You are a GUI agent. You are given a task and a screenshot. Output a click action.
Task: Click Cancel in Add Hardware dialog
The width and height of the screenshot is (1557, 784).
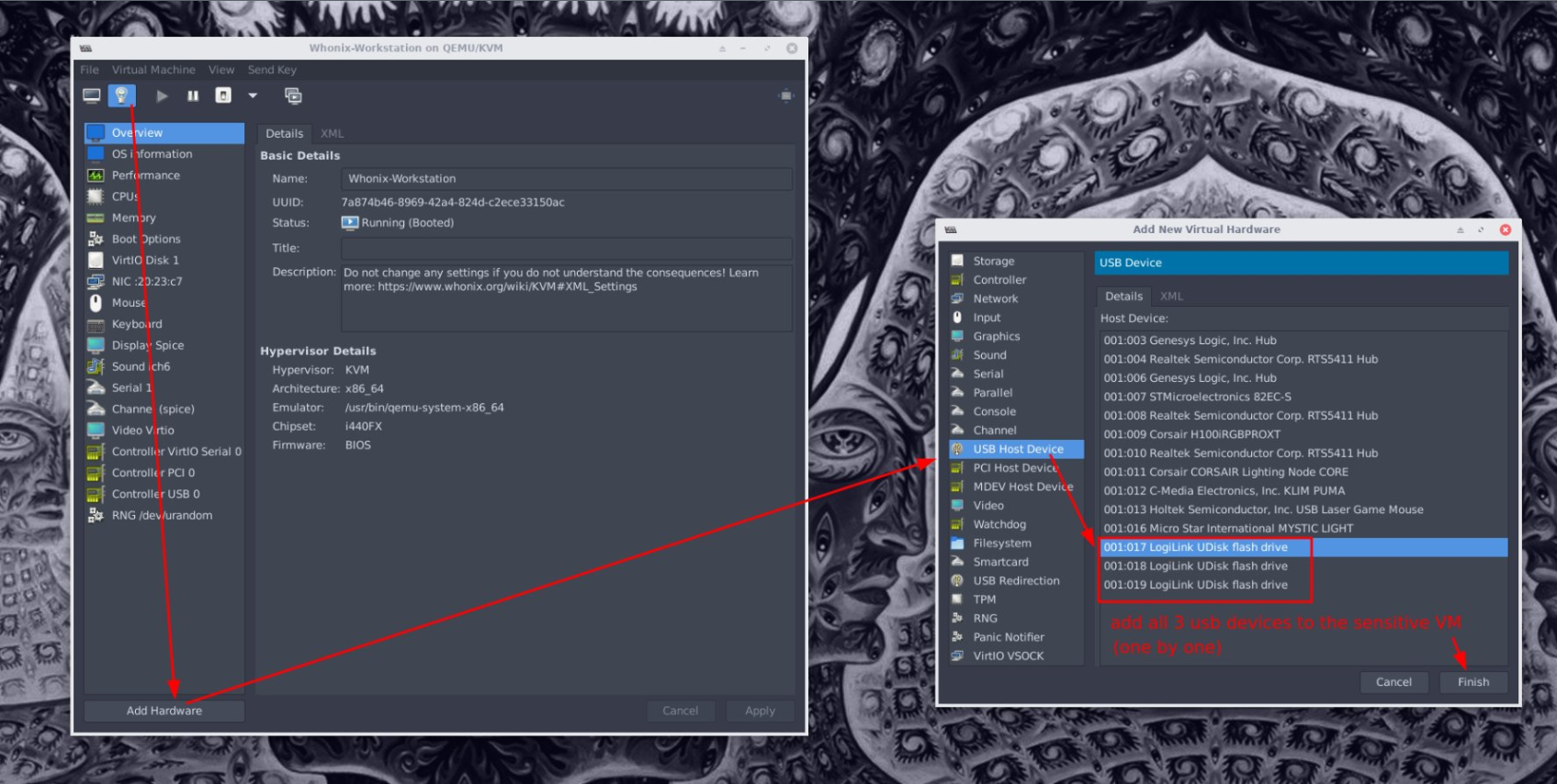pos(1393,682)
